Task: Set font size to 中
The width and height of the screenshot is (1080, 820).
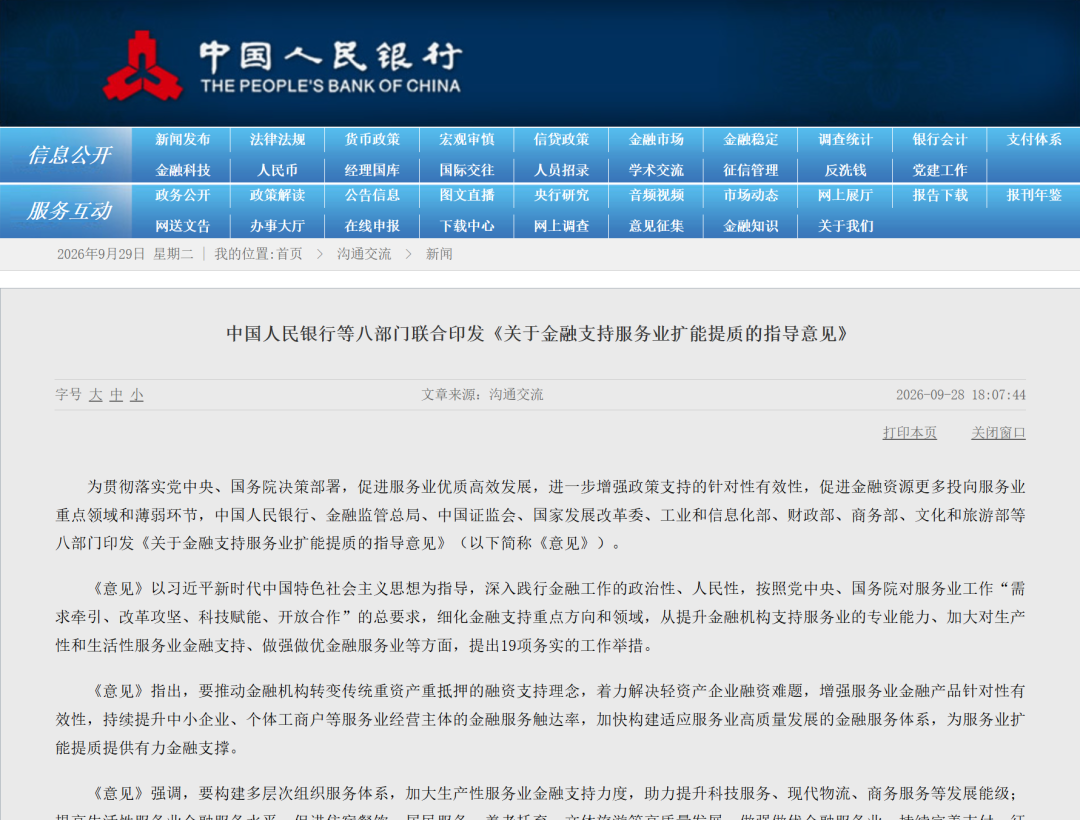Action: tap(116, 395)
